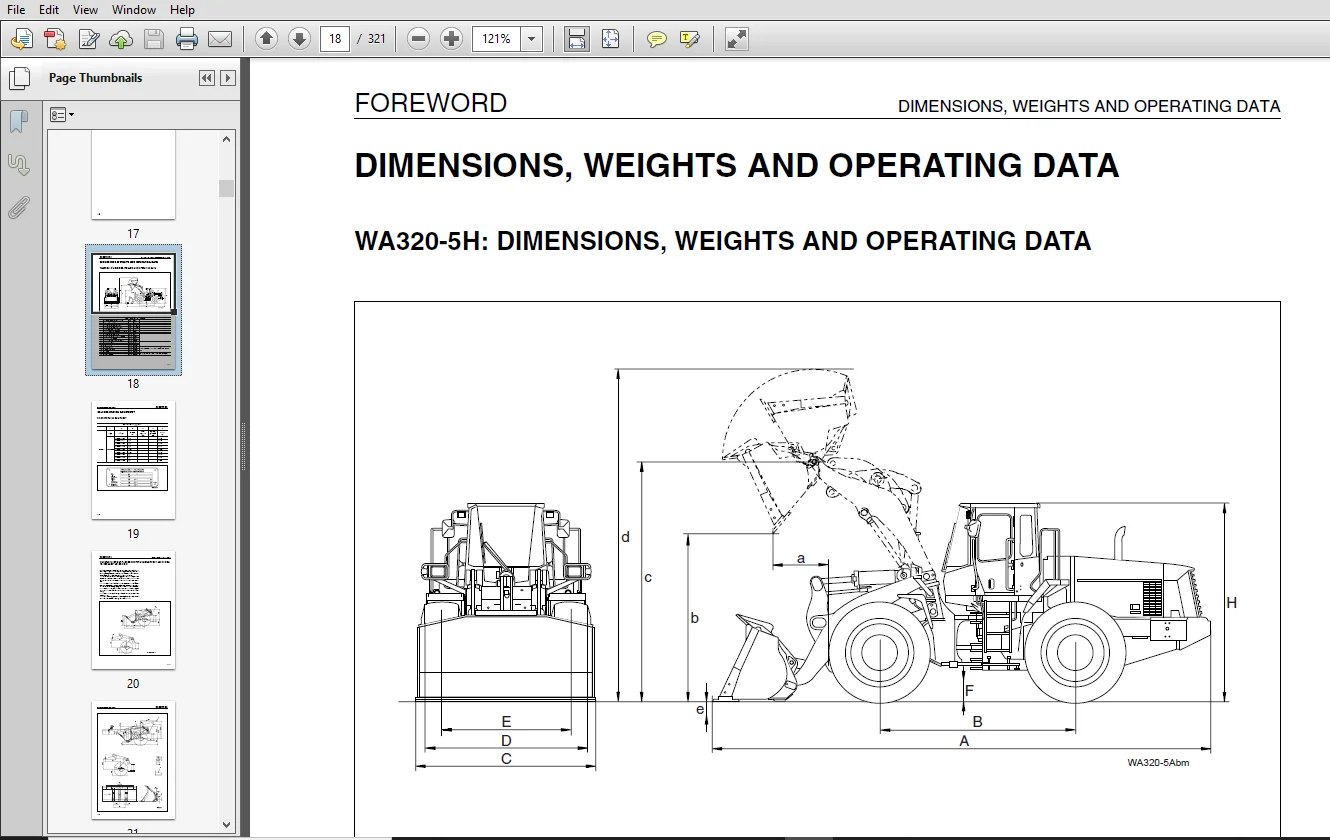Click the Page Thumbnails panel title

(96, 78)
